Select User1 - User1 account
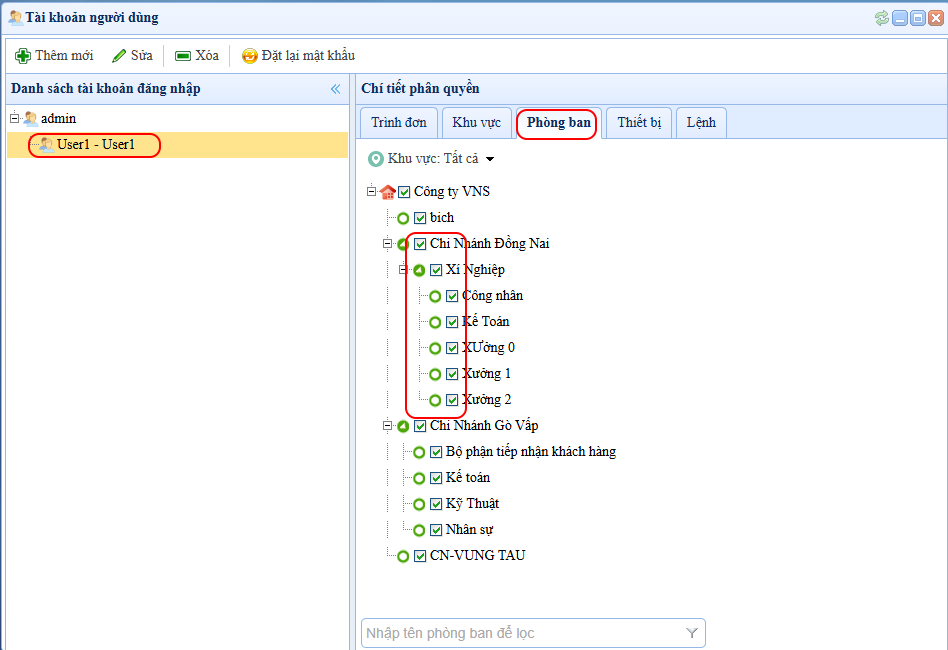This screenshot has height=650, width=948. pyautogui.click(x=95, y=145)
